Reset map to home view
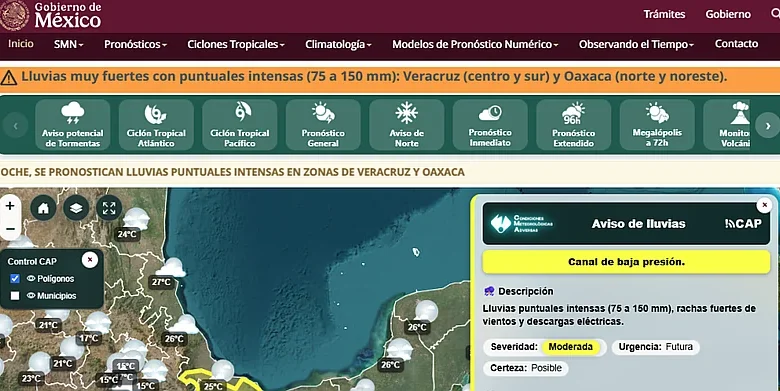The width and height of the screenshot is (780, 391). click(43, 208)
